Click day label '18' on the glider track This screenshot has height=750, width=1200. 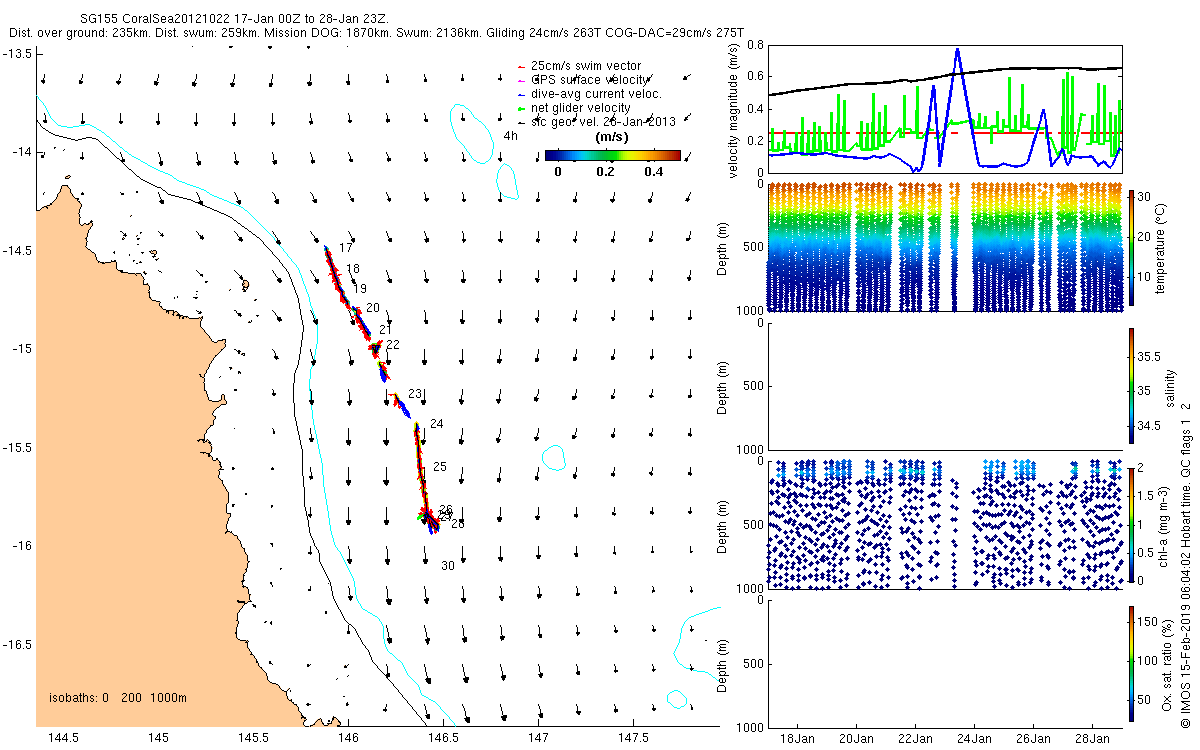tap(353, 269)
